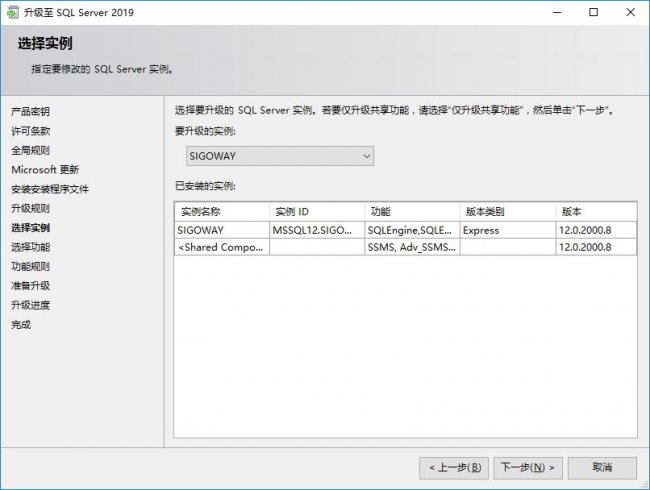
Task: Click version 12.0.2000.8 in SIGOWAY row
Action: tap(596, 230)
